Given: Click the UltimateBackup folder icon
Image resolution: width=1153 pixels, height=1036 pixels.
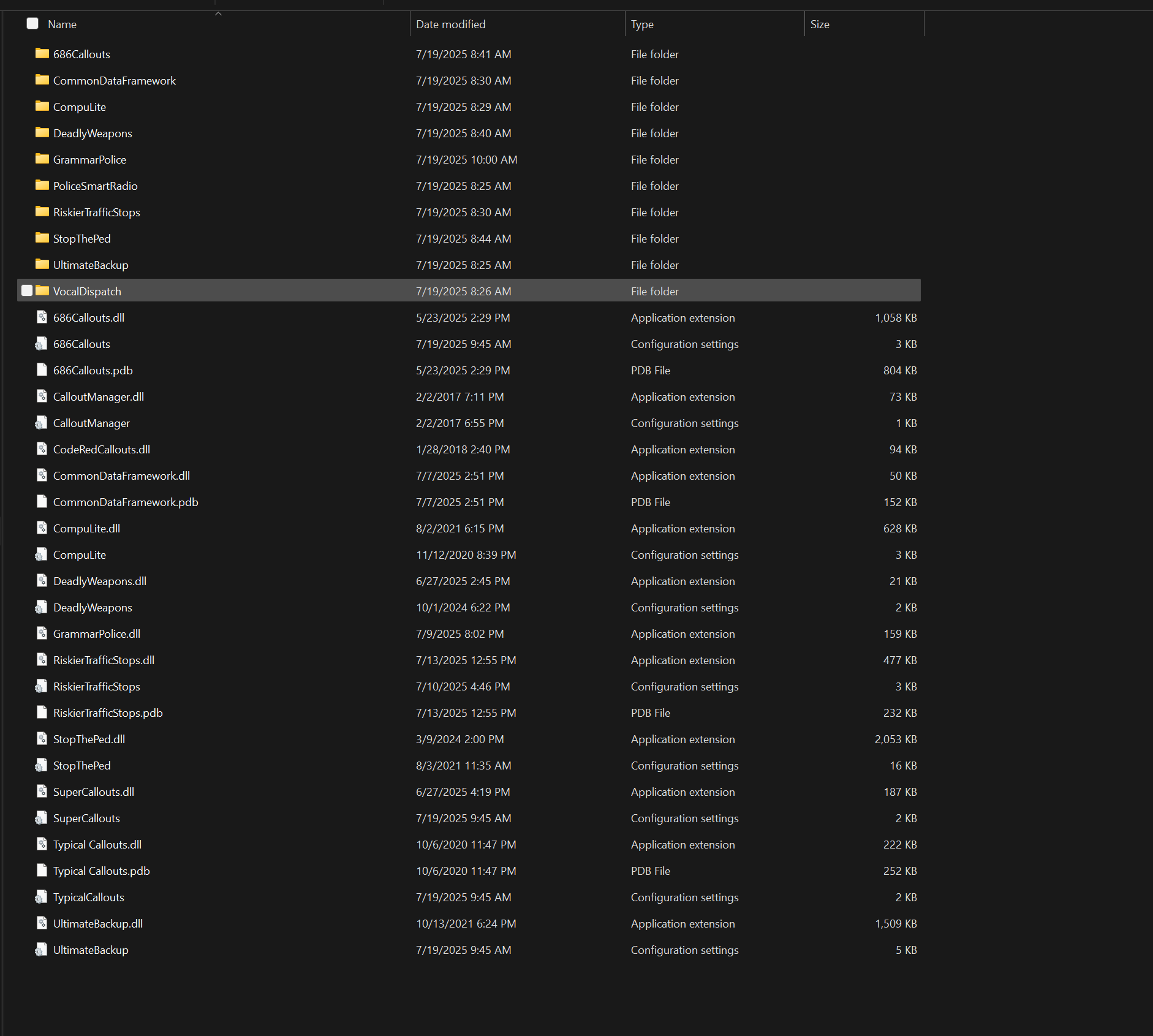Looking at the screenshot, I should (x=42, y=264).
